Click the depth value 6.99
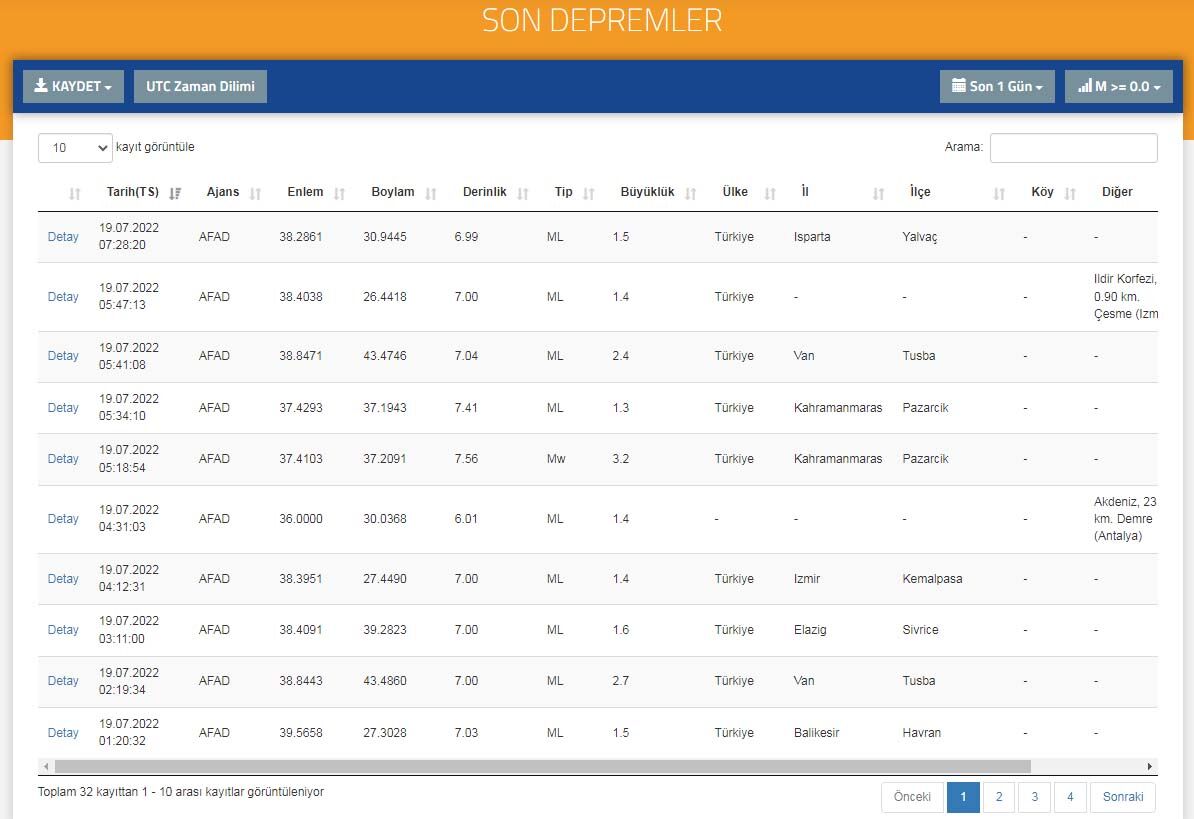The image size is (1194, 819). (x=466, y=237)
